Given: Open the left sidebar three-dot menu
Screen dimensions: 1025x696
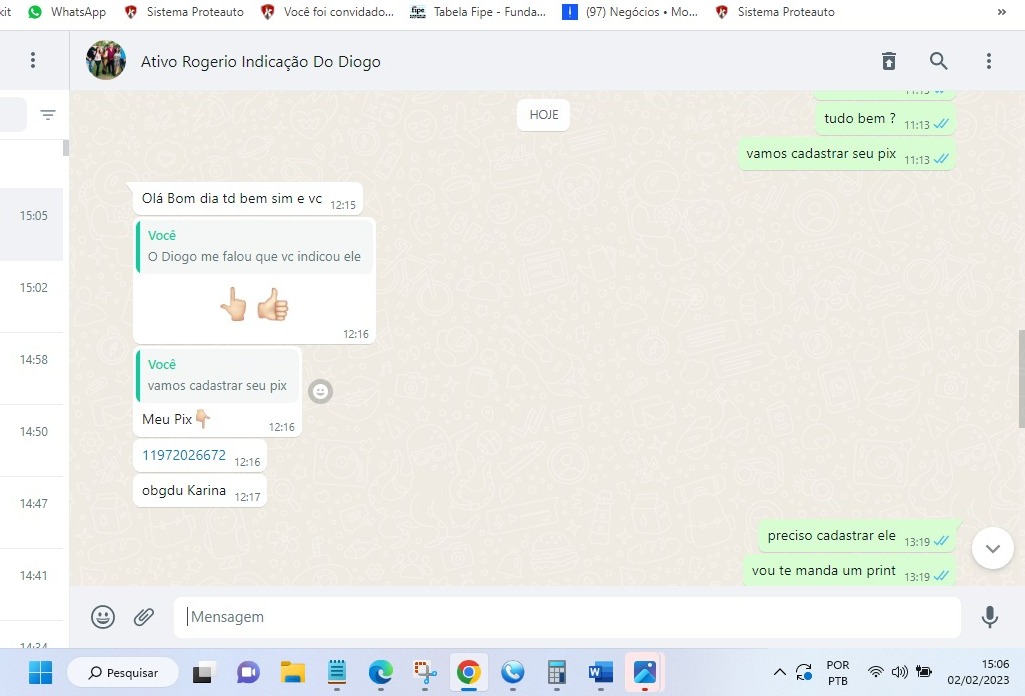Looking at the screenshot, I should [x=33, y=60].
